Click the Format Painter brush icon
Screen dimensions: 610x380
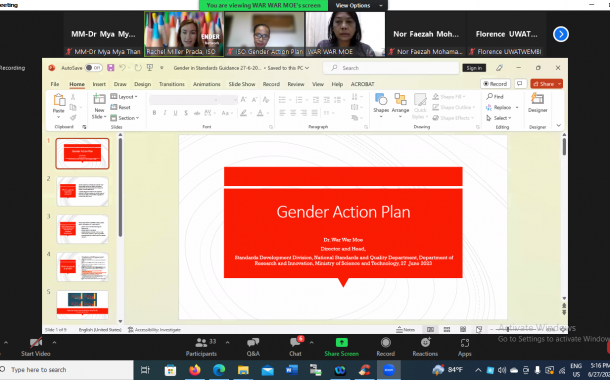coord(73,117)
